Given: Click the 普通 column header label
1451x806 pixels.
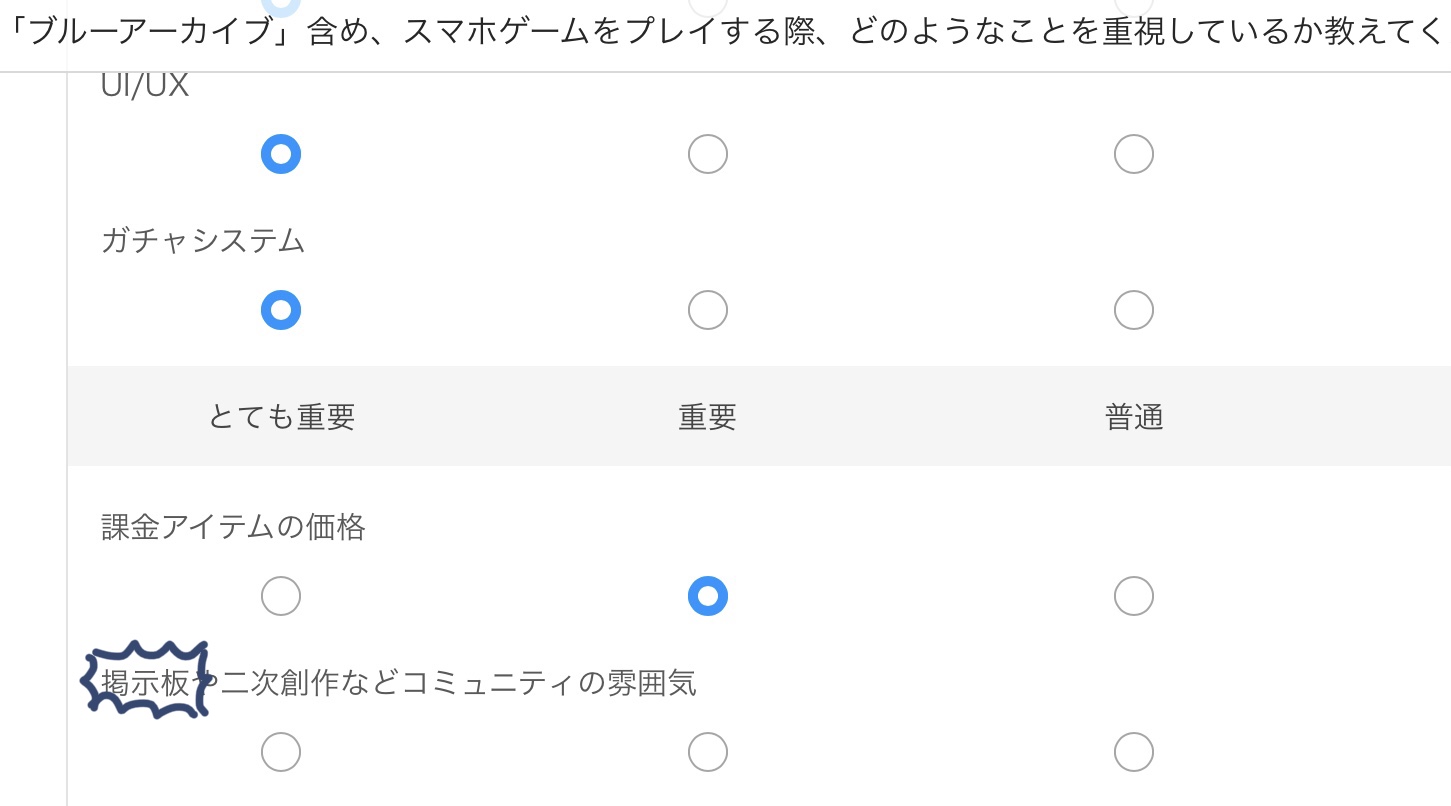Looking at the screenshot, I should 1134,417.
